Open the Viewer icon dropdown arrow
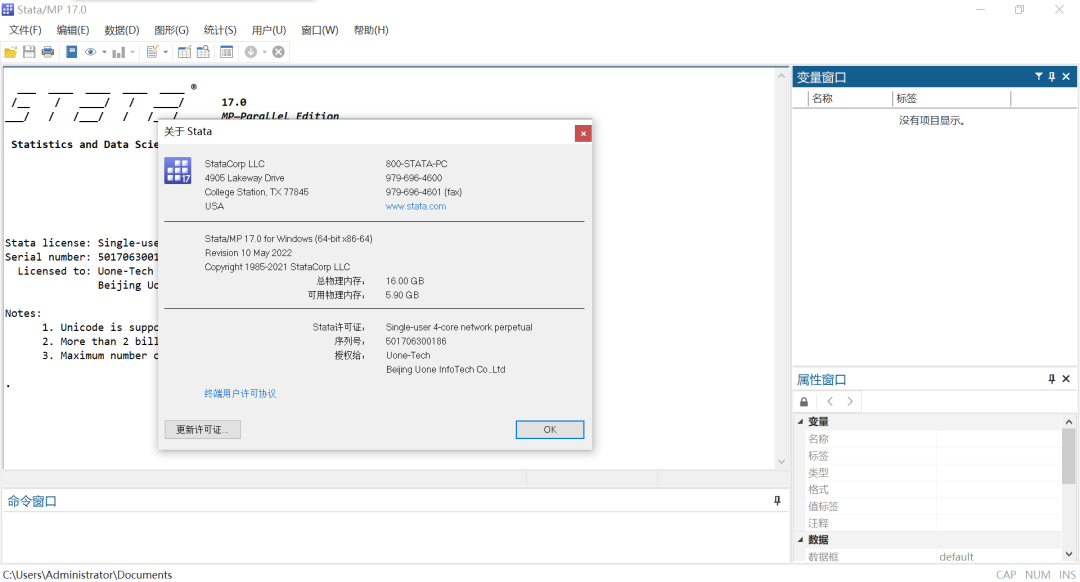The height and width of the screenshot is (582, 1080). tap(104, 52)
